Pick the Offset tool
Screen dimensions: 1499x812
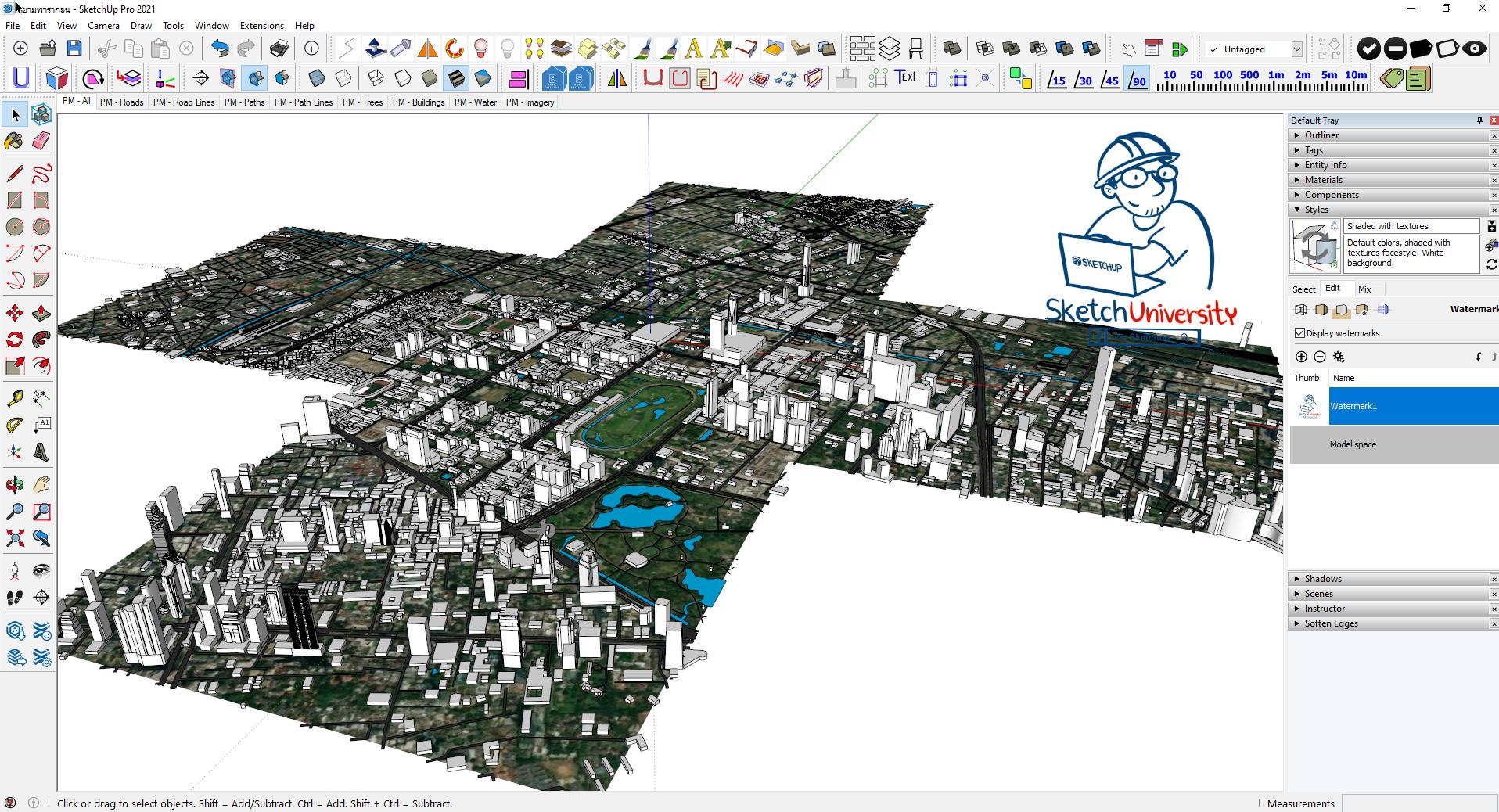(41, 366)
